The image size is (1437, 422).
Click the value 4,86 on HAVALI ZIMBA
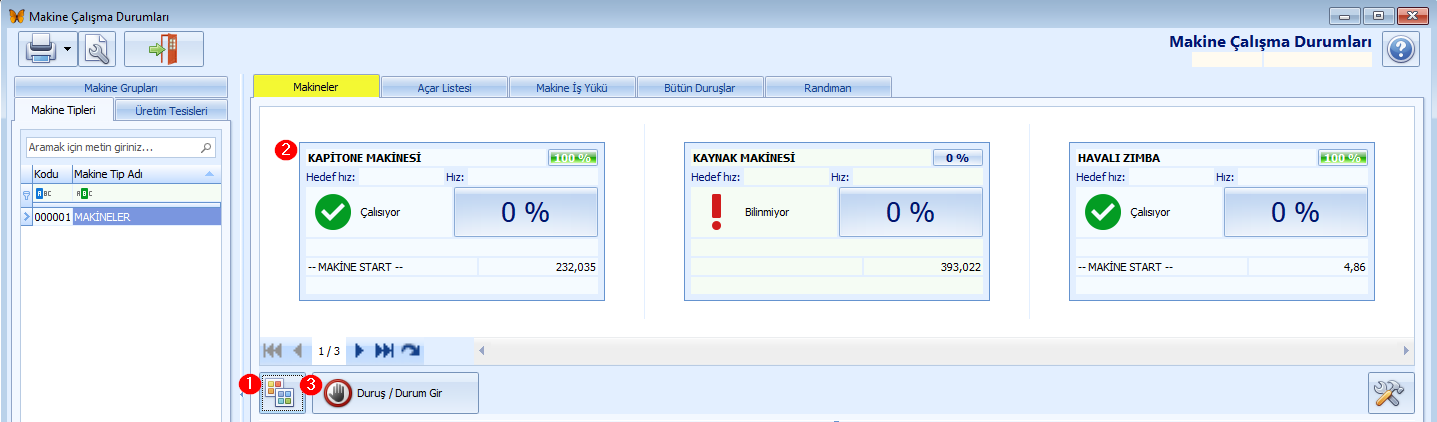coord(1354,268)
